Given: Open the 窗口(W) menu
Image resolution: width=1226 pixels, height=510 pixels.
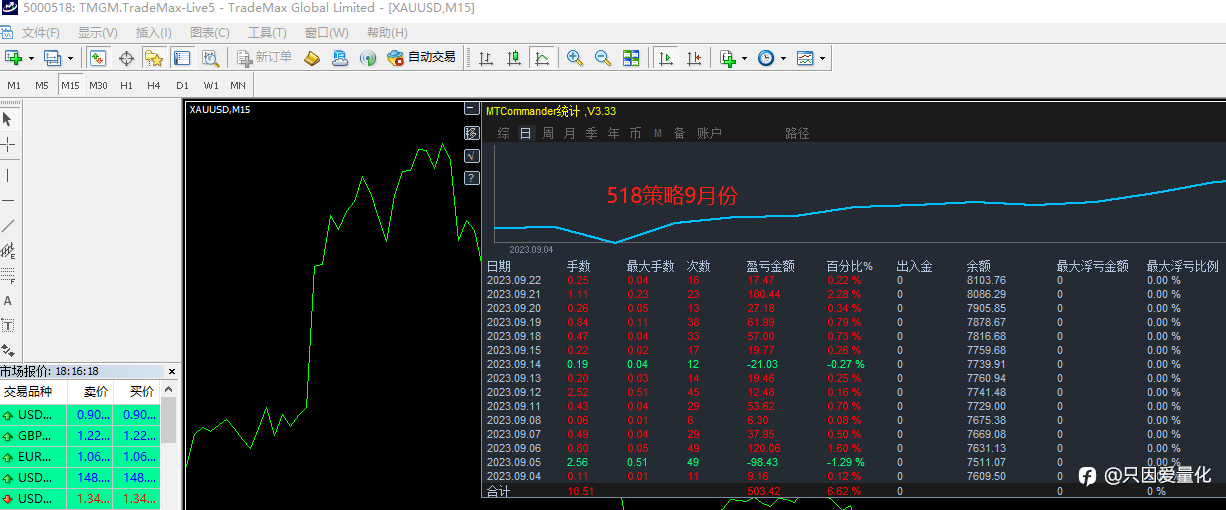Looking at the screenshot, I should 327,33.
